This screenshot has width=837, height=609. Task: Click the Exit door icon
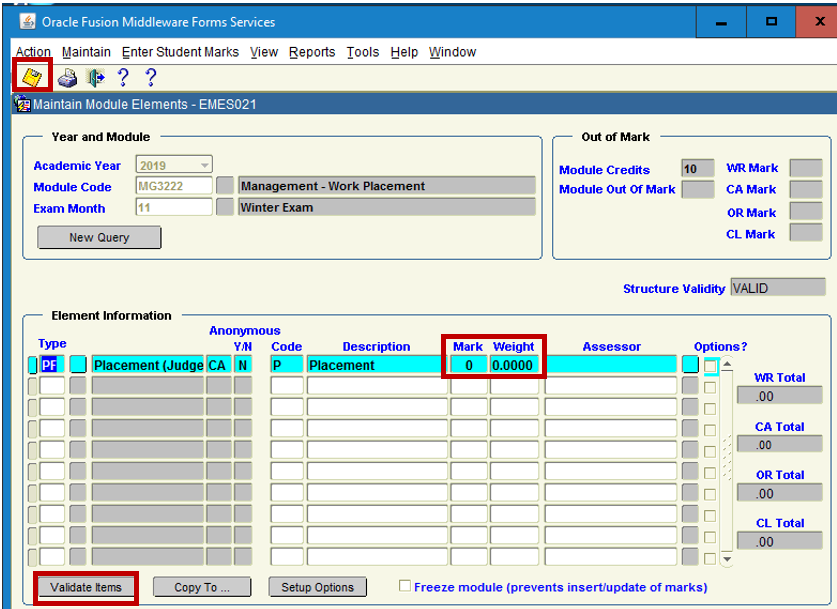point(96,78)
